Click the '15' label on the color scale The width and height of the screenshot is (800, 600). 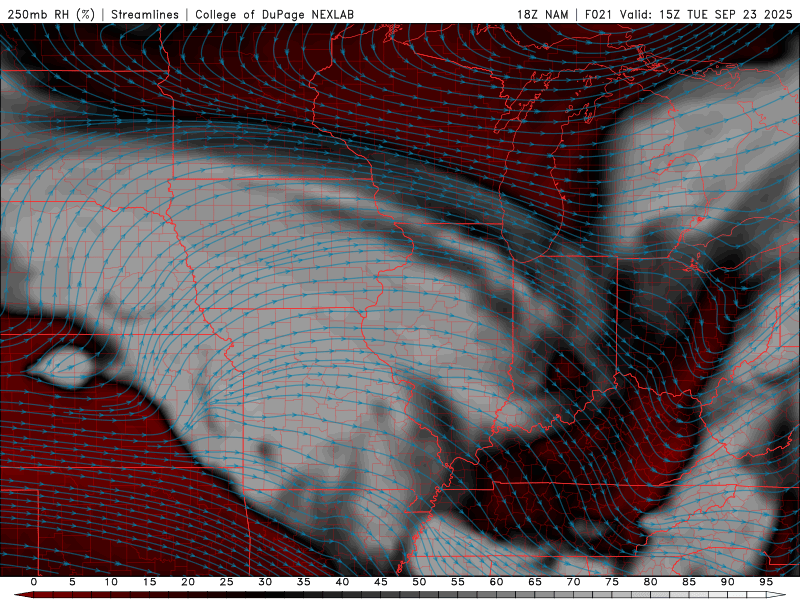pos(149,582)
